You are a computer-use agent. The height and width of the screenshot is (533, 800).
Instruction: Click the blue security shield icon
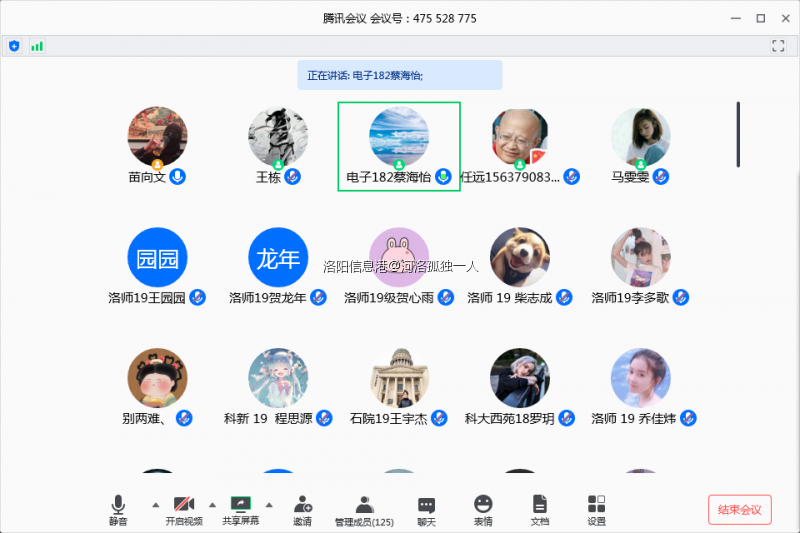point(14,46)
